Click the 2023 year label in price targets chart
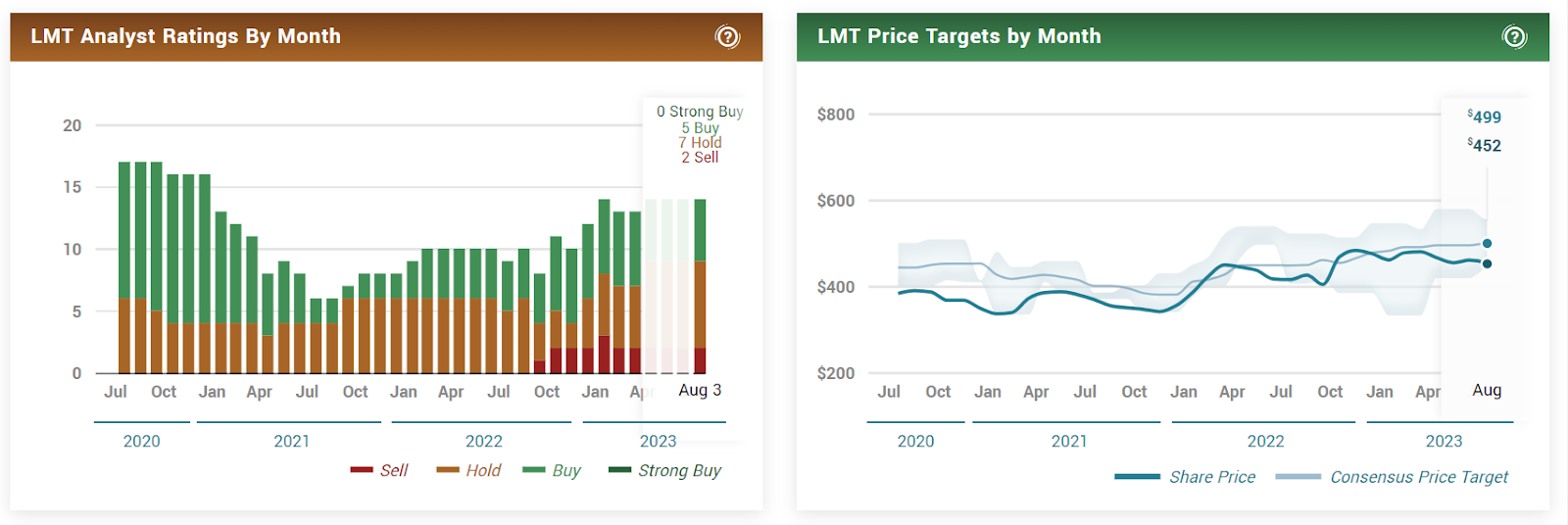This screenshot has width=1568, height=525. [1444, 441]
